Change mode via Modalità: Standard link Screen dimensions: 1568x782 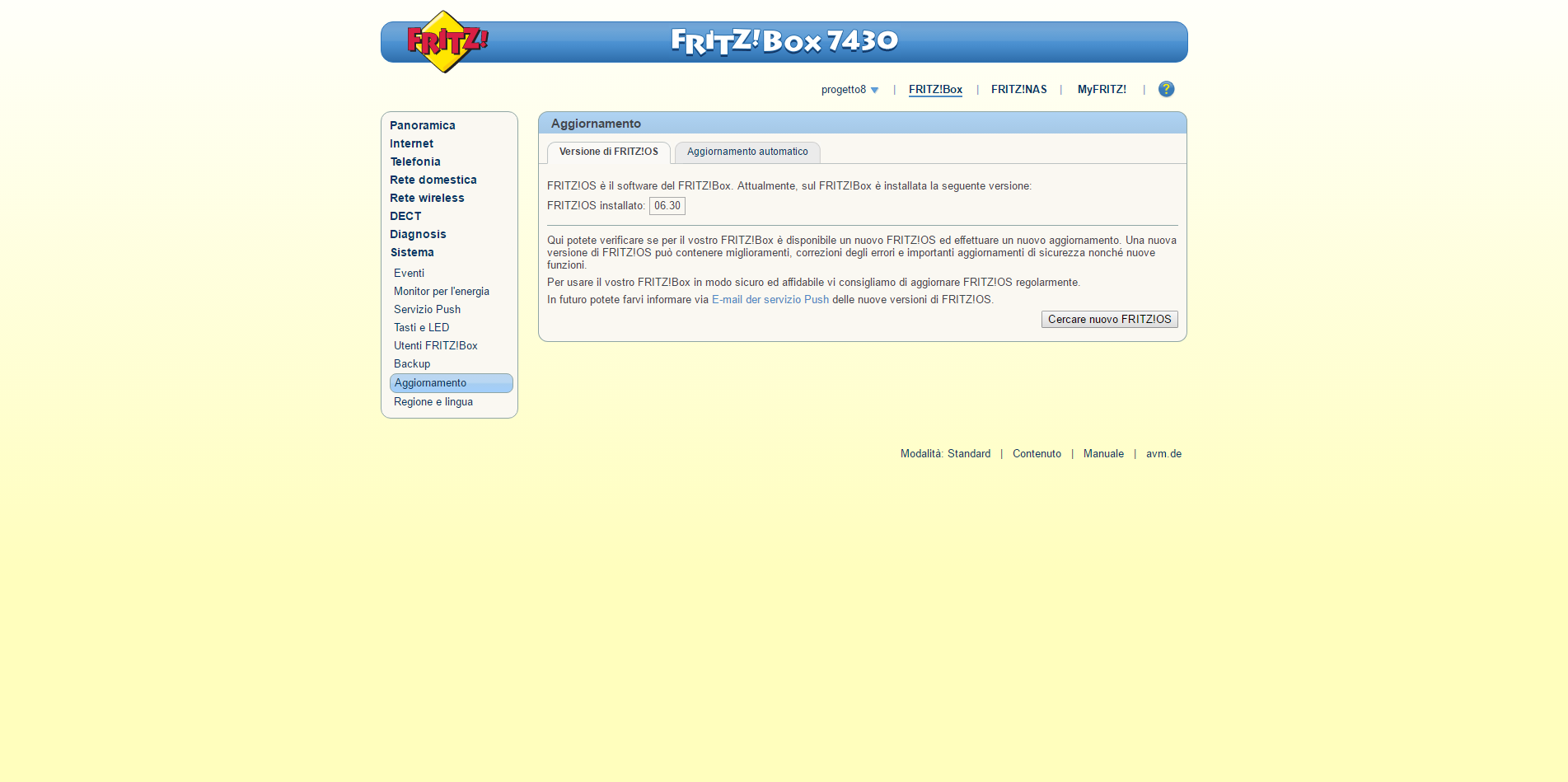(946, 453)
